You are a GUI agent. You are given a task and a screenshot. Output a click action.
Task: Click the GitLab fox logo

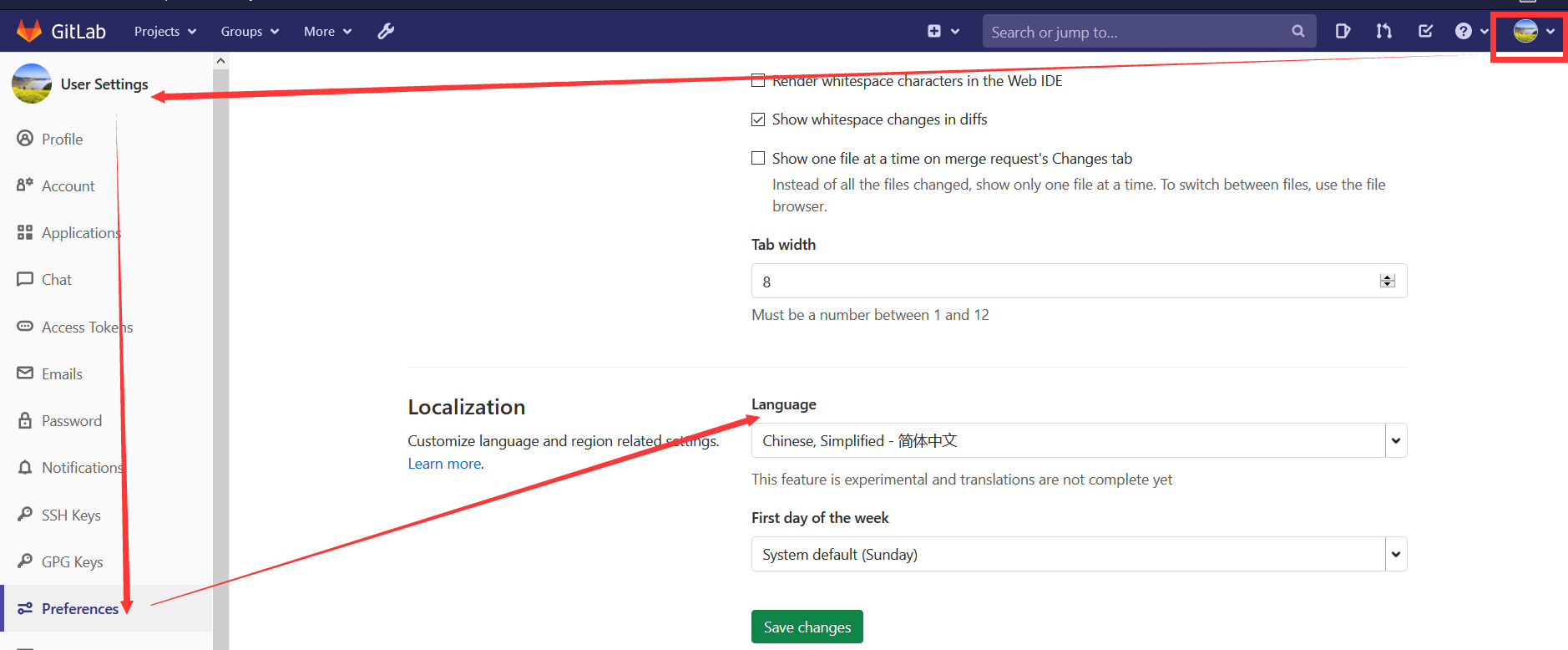(x=29, y=31)
